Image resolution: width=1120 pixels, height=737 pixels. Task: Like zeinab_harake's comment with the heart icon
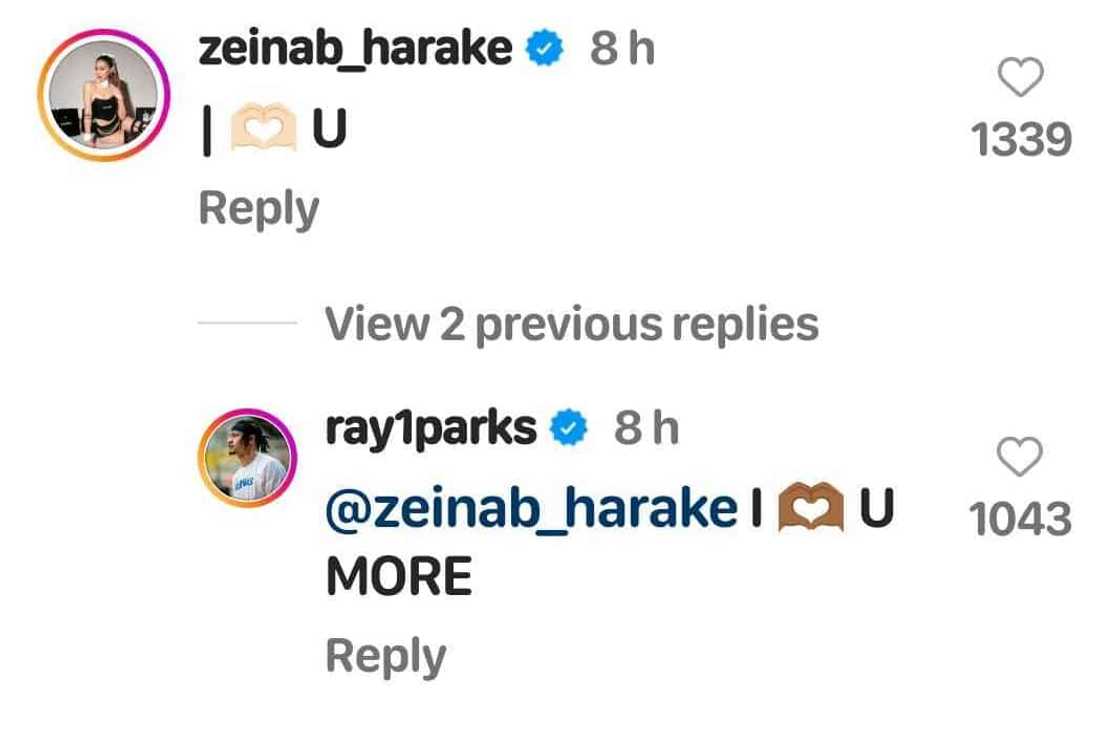tap(1021, 78)
